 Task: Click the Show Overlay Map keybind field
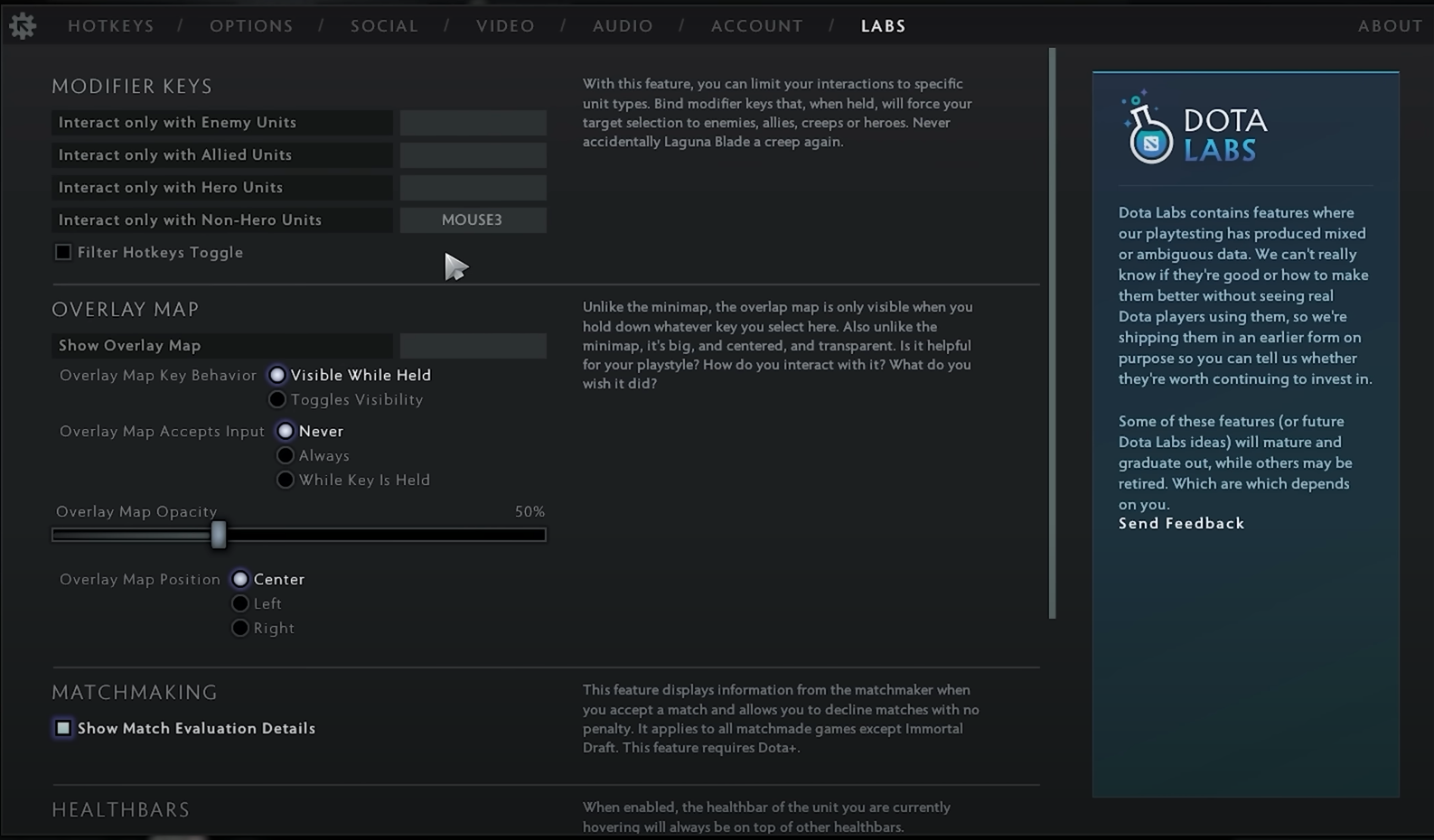click(x=473, y=346)
